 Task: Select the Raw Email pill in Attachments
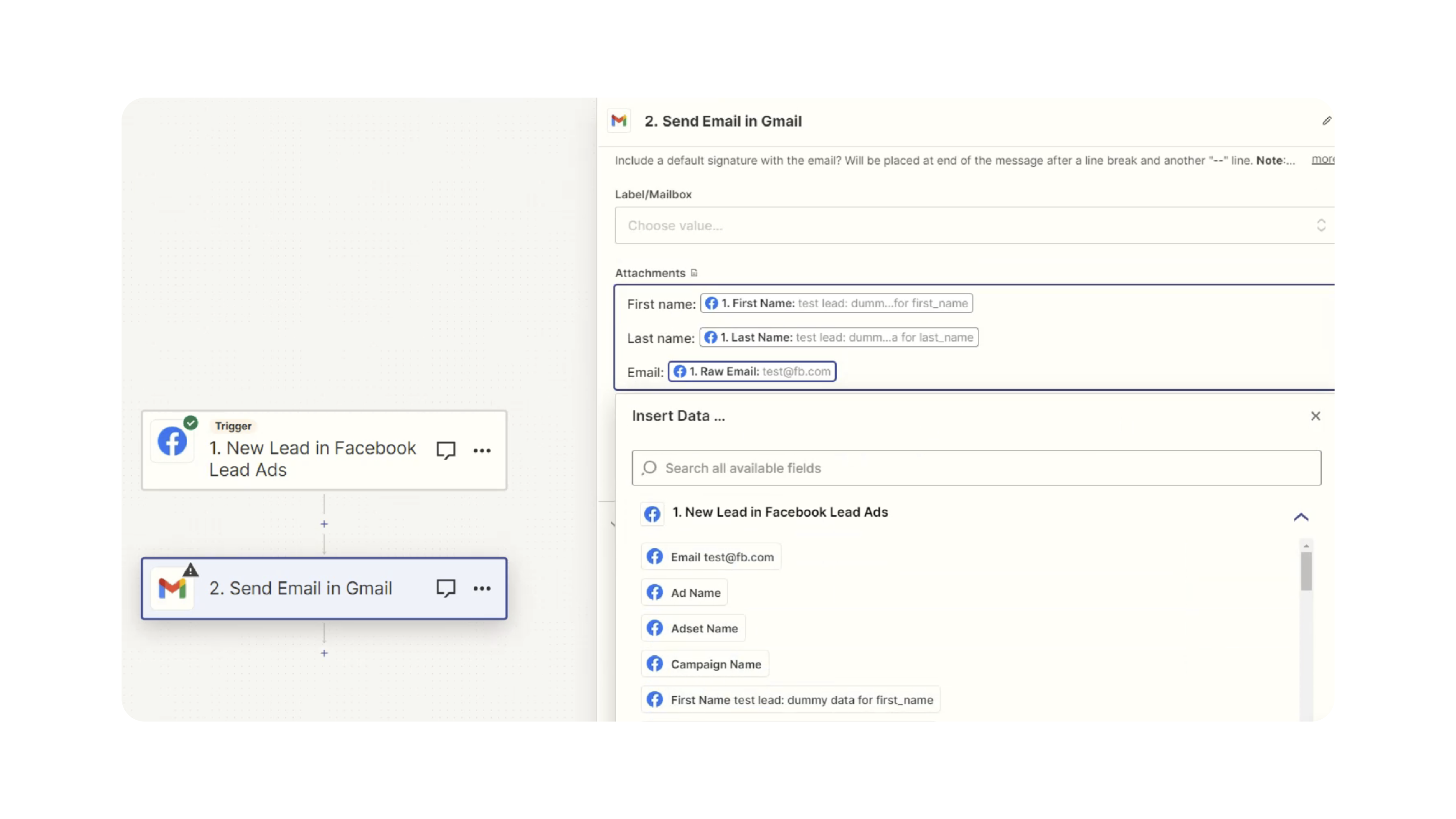pyautogui.click(x=751, y=371)
